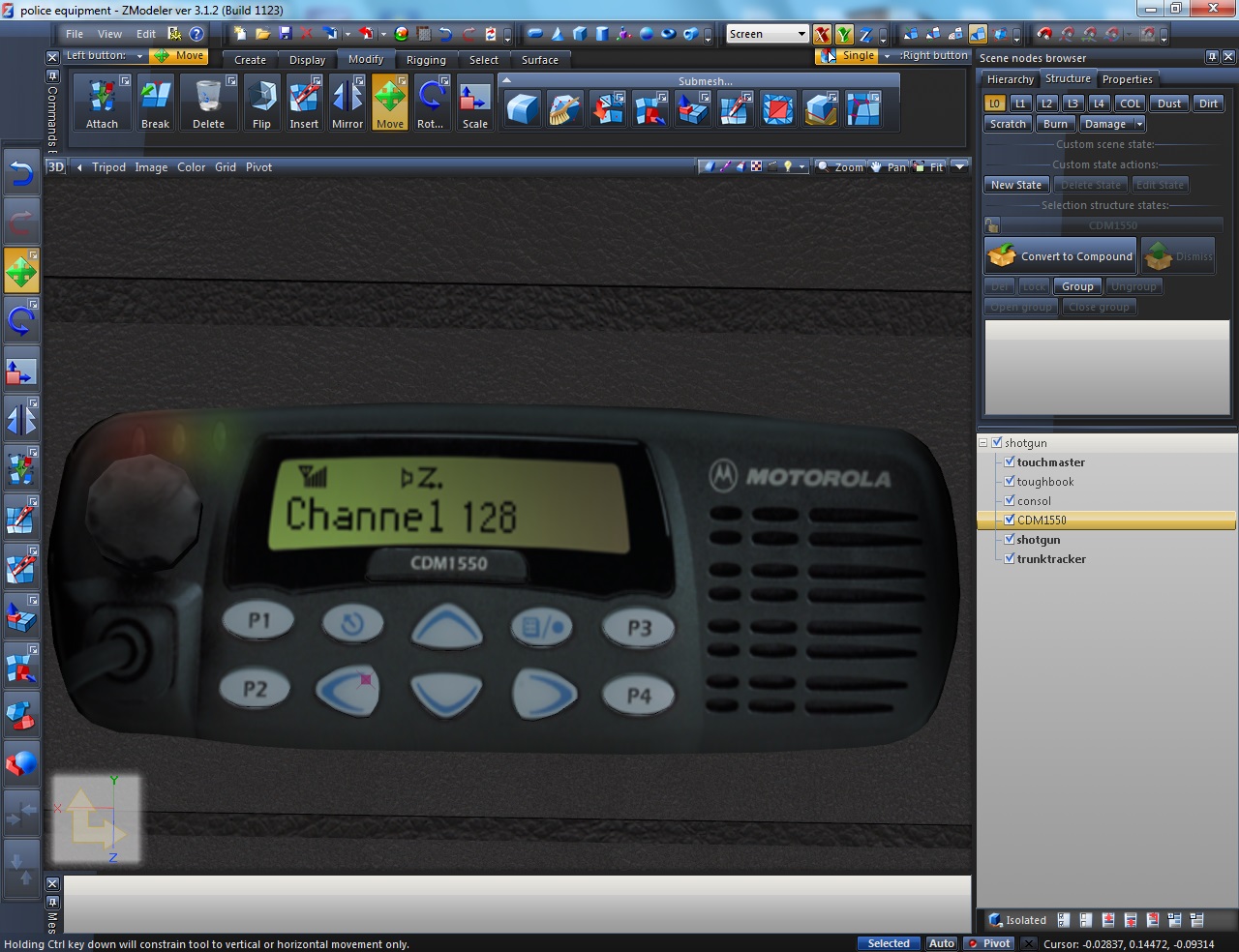Open the viewport Color menu
The width and height of the screenshot is (1239, 952).
[x=192, y=167]
